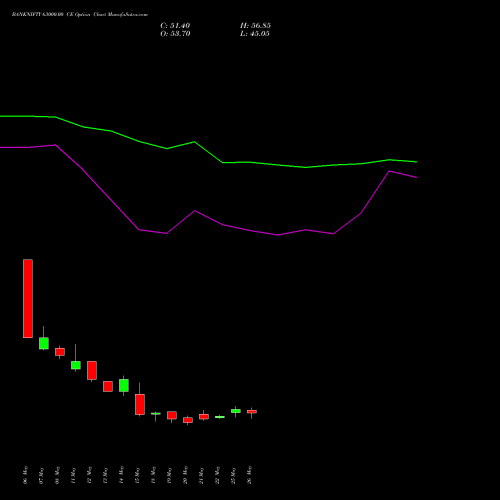Image resolution: width=500 pixels, height=500 pixels.
Task: Click the 06 May date label
Action: click(x=26, y=475)
